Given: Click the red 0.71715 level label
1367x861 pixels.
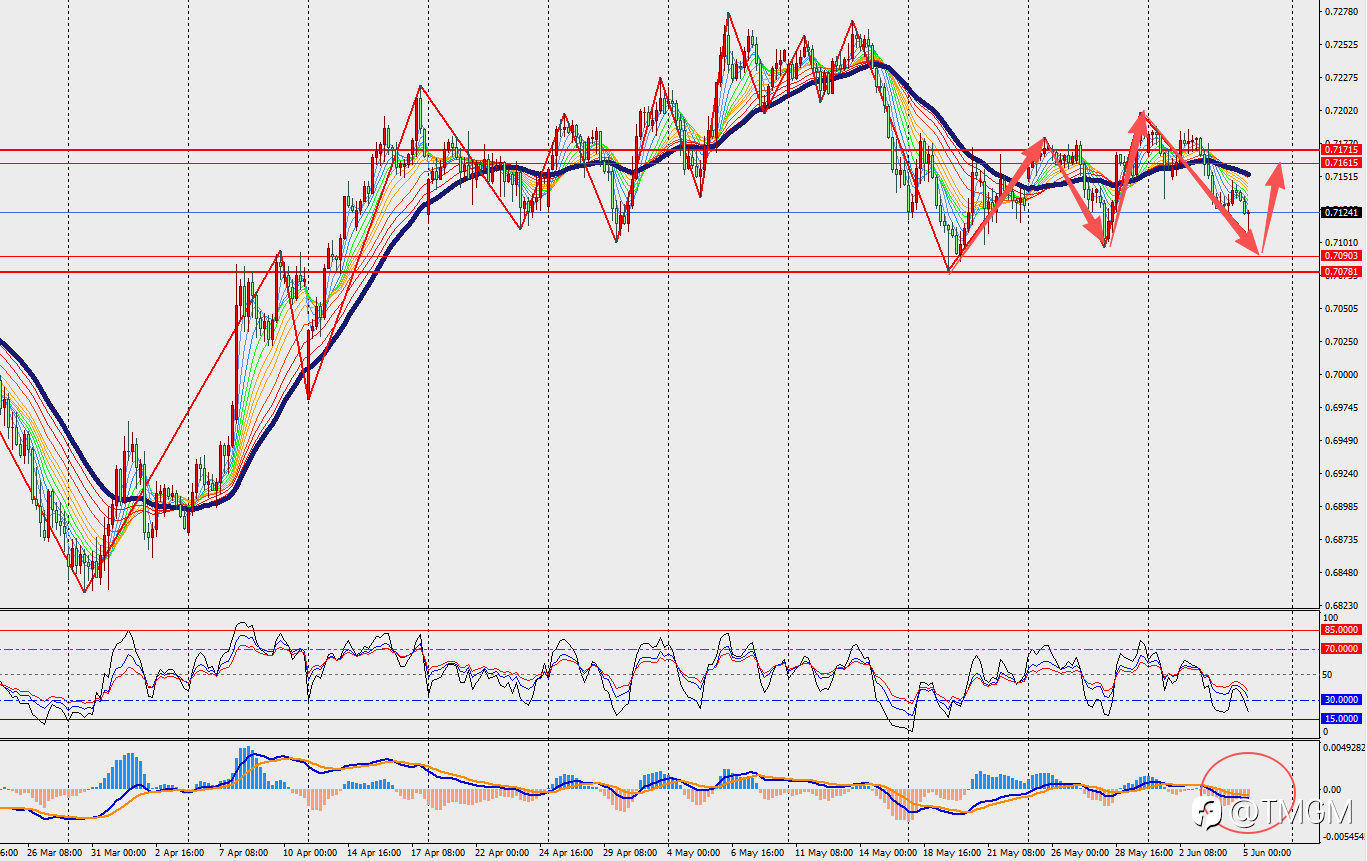Looking at the screenshot, I should click(x=1340, y=150).
